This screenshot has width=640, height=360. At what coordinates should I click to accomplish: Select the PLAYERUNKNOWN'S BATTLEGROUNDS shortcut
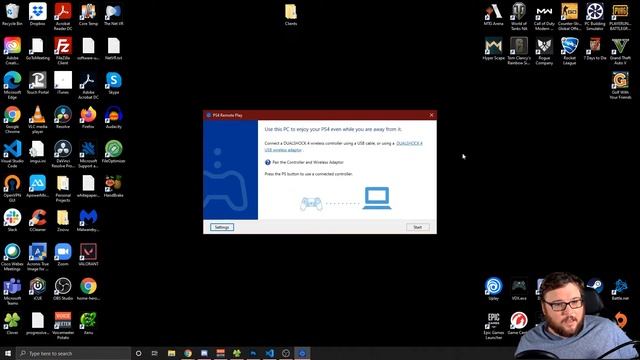620,16
